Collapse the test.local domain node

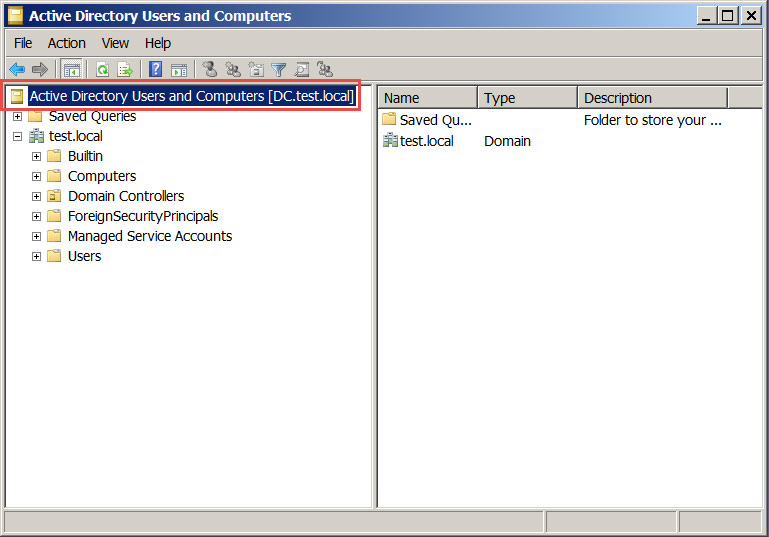[x=17, y=136]
